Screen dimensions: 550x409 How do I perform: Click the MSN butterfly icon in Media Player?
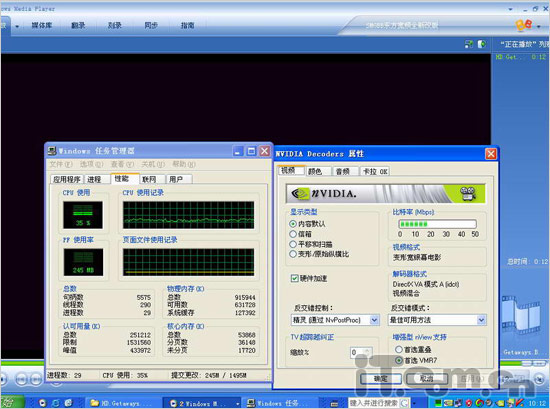click(523, 25)
